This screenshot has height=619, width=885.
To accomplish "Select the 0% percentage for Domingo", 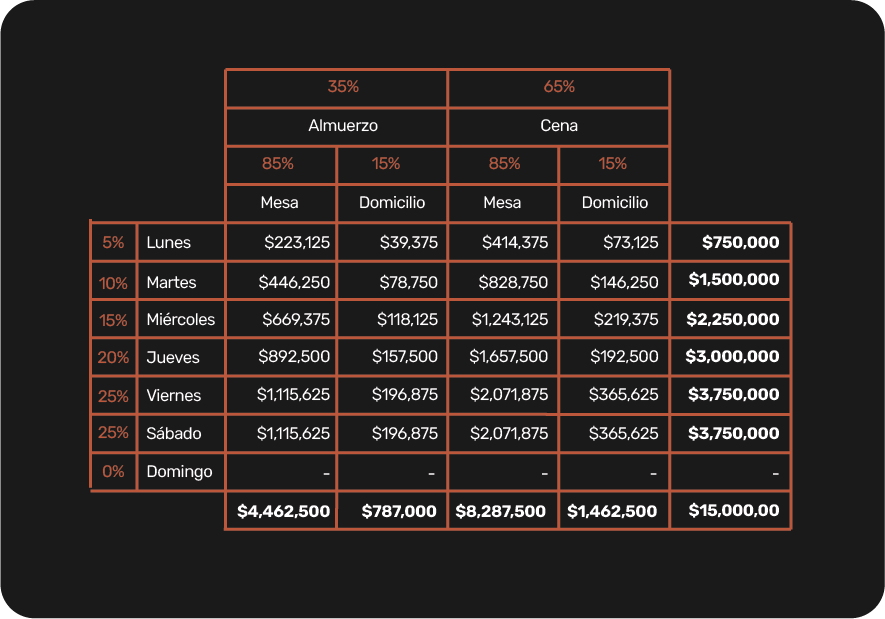I will pos(113,471).
